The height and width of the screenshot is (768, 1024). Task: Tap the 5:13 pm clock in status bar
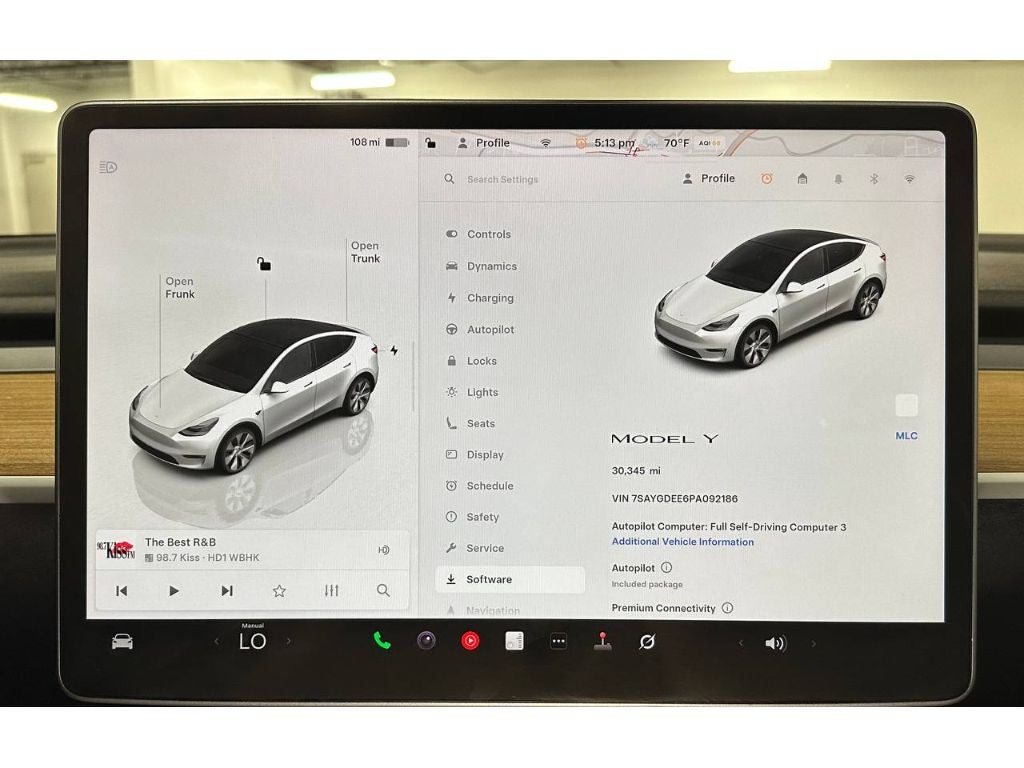point(614,142)
